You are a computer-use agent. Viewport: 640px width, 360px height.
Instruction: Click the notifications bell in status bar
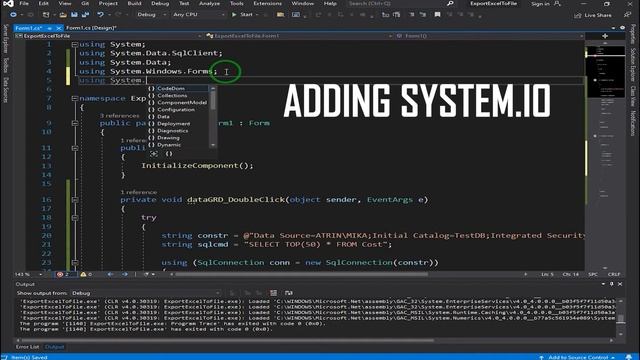click(x=629, y=357)
